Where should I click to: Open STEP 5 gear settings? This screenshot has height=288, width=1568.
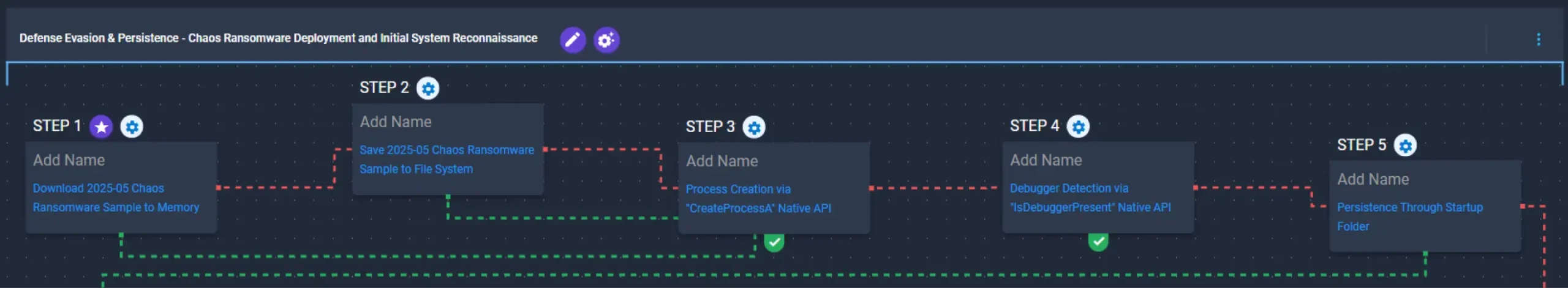[1405, 146]
